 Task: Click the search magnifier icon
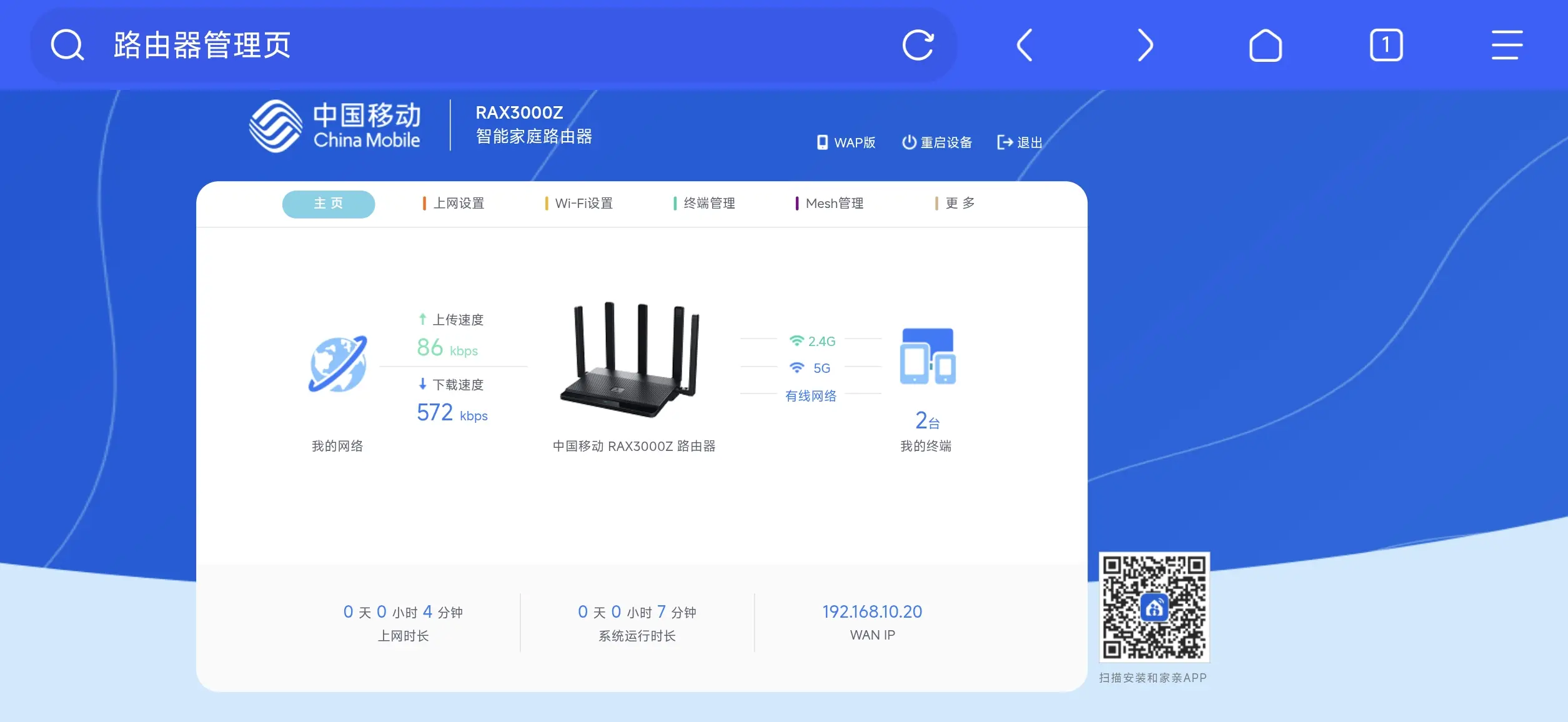tap(67, 45)
